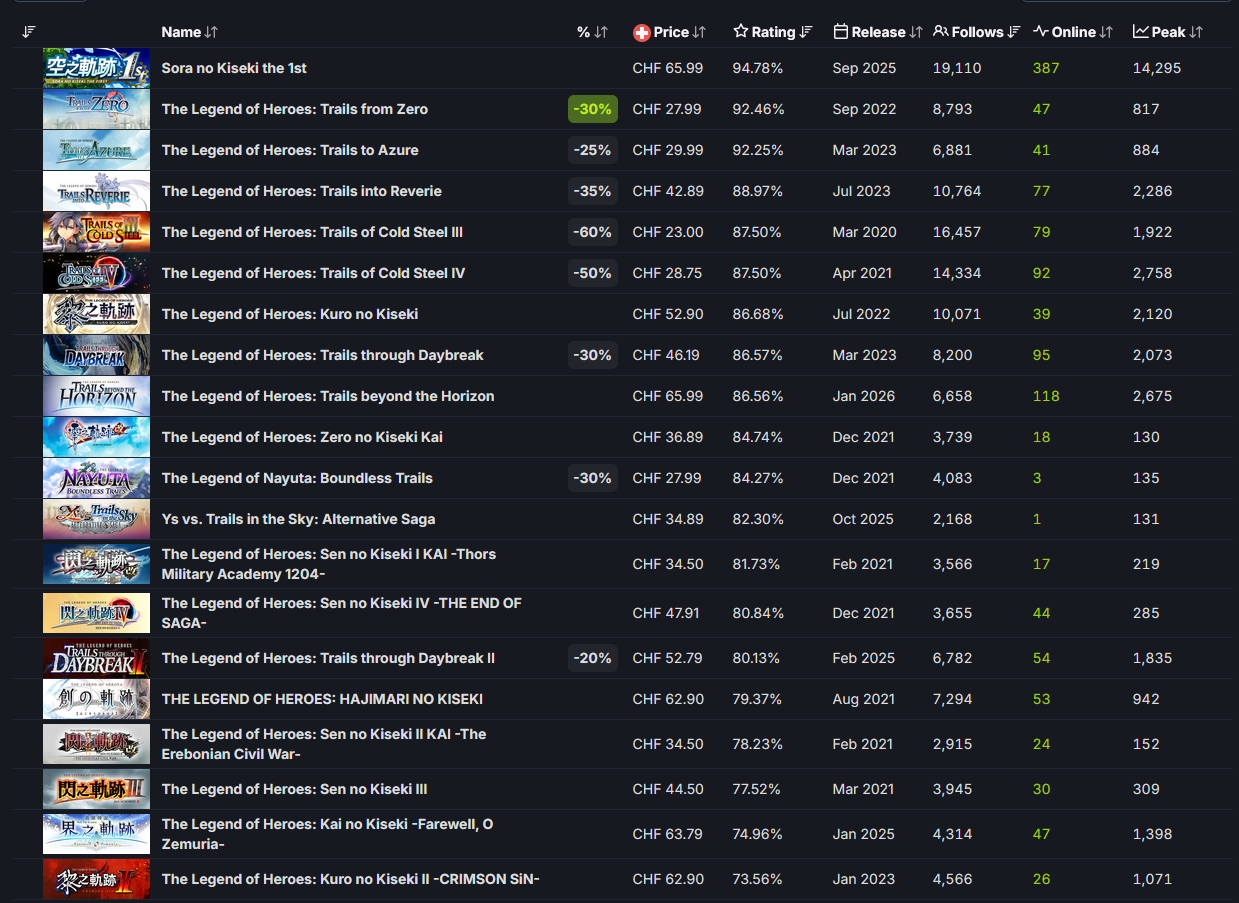Click green -30% badge for Trails from Zero
Screen dimensions: 1239x903
pyautogui.click(x=593, y=109)
